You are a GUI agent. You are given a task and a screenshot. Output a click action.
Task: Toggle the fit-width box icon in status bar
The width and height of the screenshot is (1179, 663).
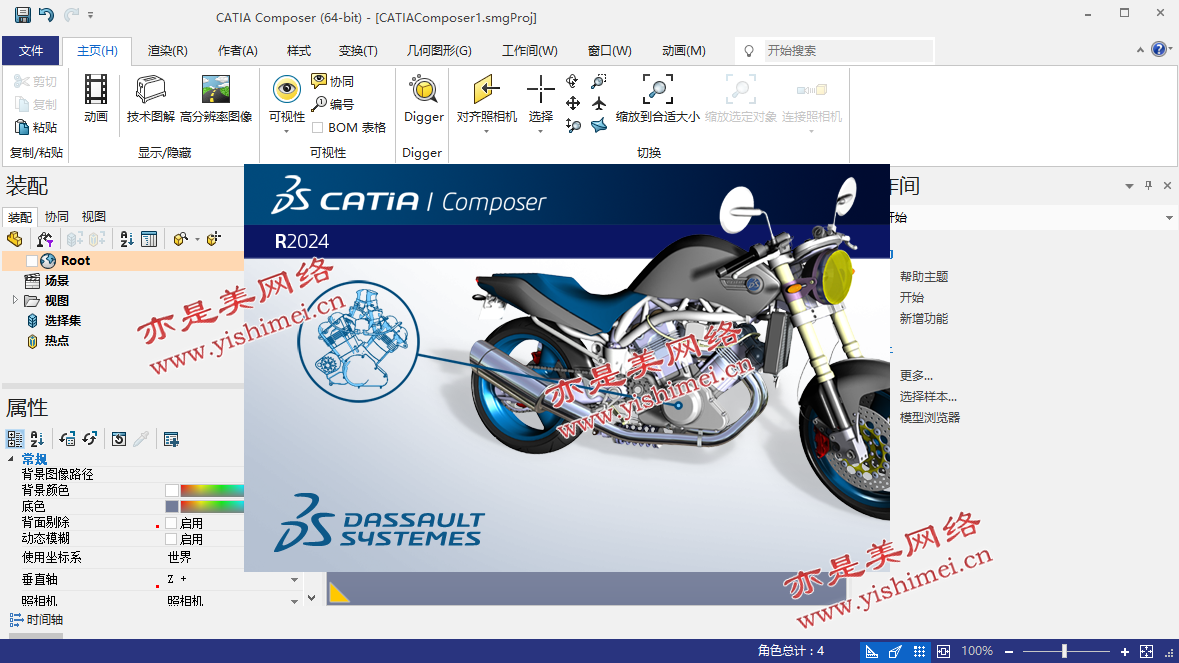(943, 651)
